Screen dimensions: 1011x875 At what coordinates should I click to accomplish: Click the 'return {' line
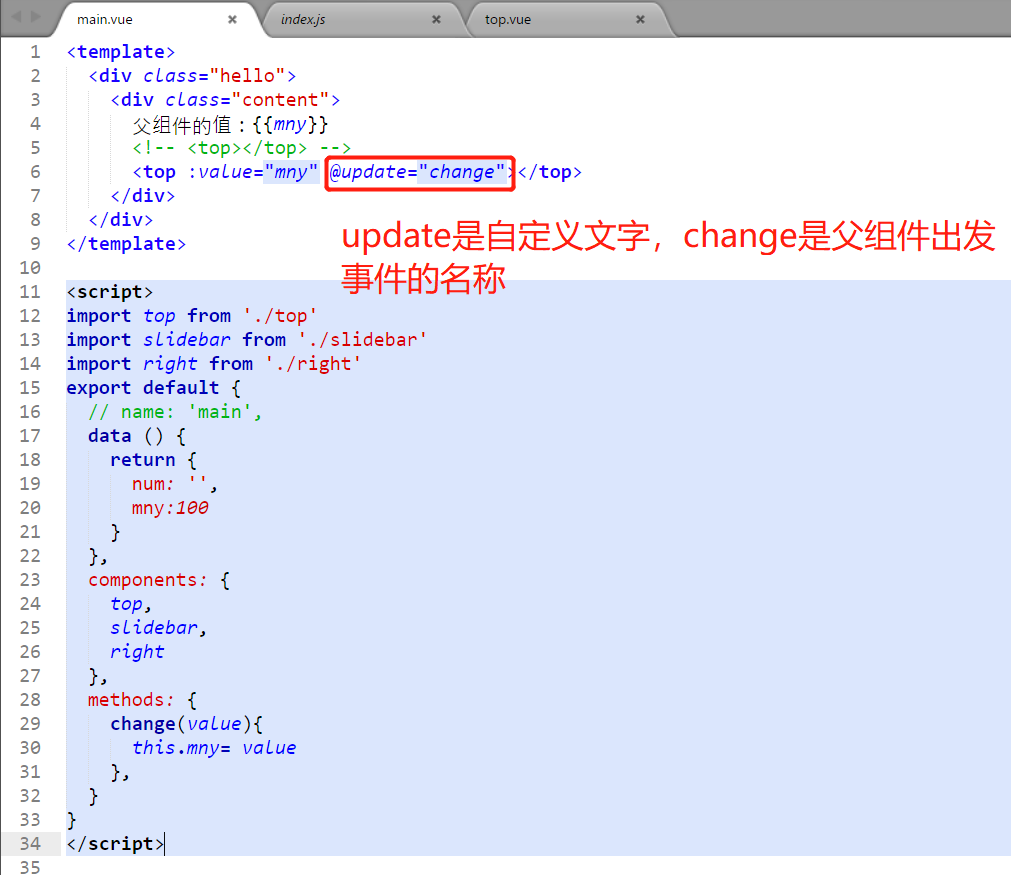pyautogui.click(x=153, y=459)
